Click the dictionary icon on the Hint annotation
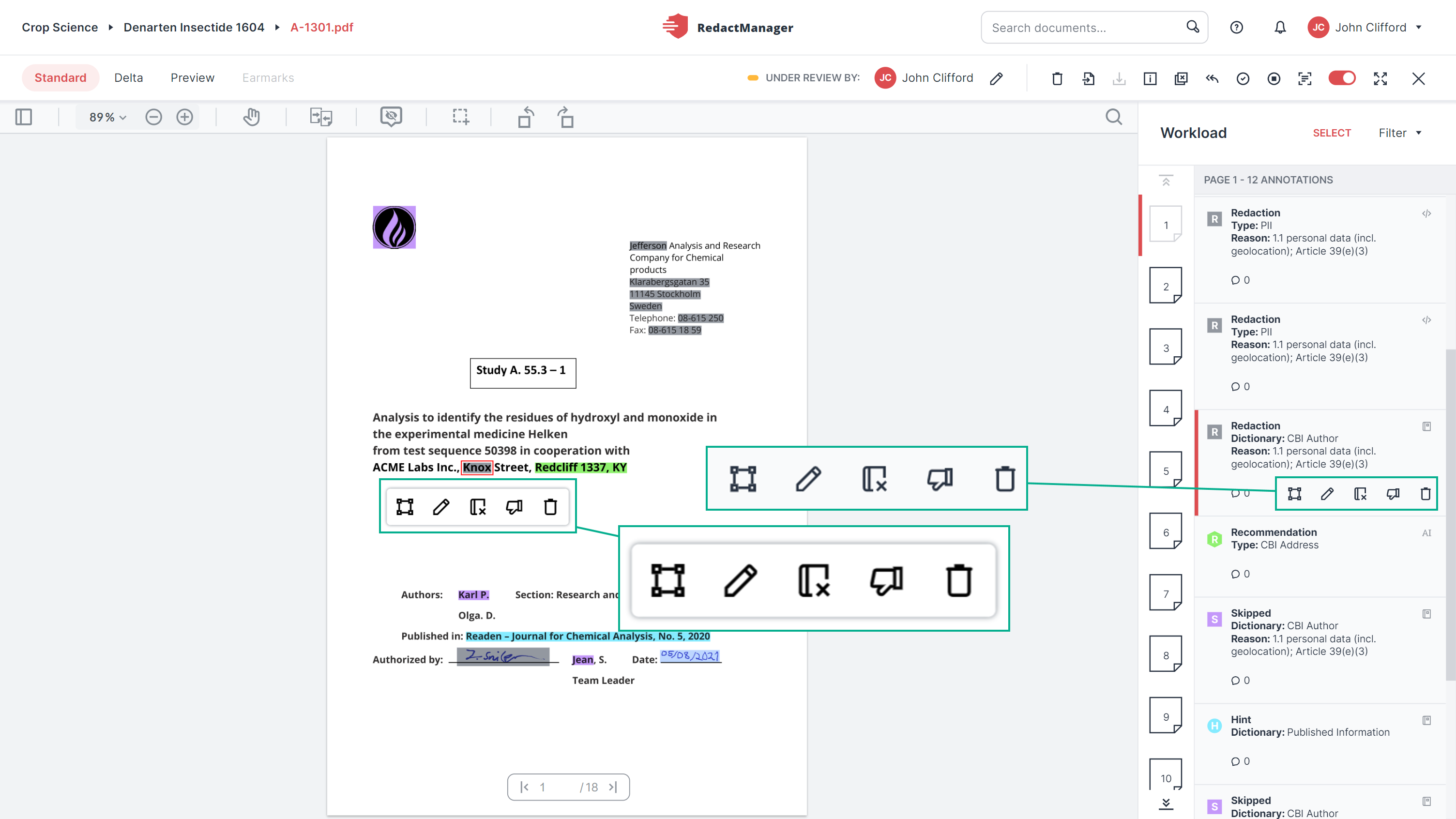 click(1426, 720)
